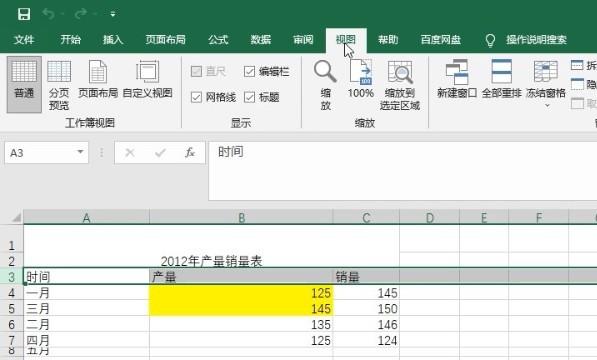This screenshot has width=597, height=360.
Task: Switch to 分页预览 view
Action: 59,85
